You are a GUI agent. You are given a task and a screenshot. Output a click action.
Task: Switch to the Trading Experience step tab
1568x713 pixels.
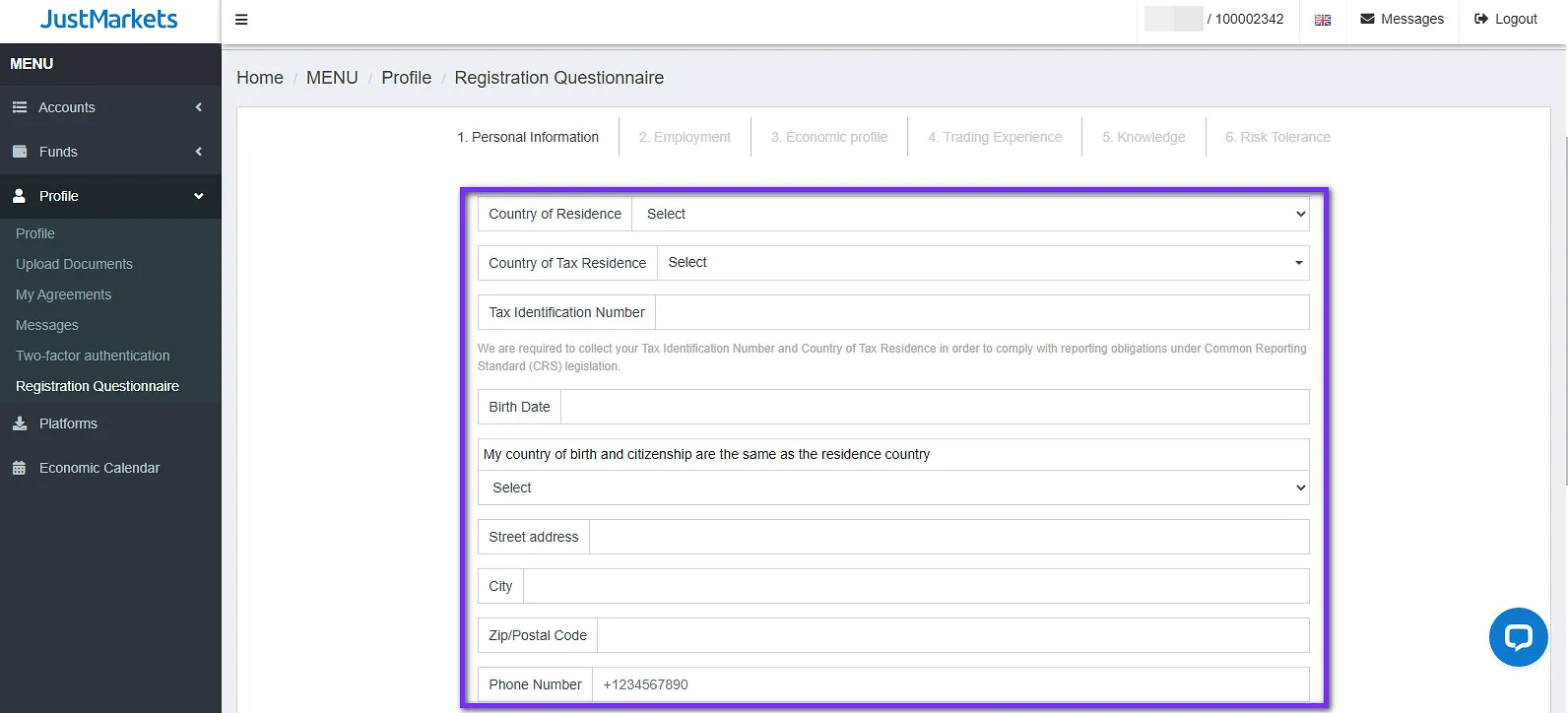click(995, 137)
